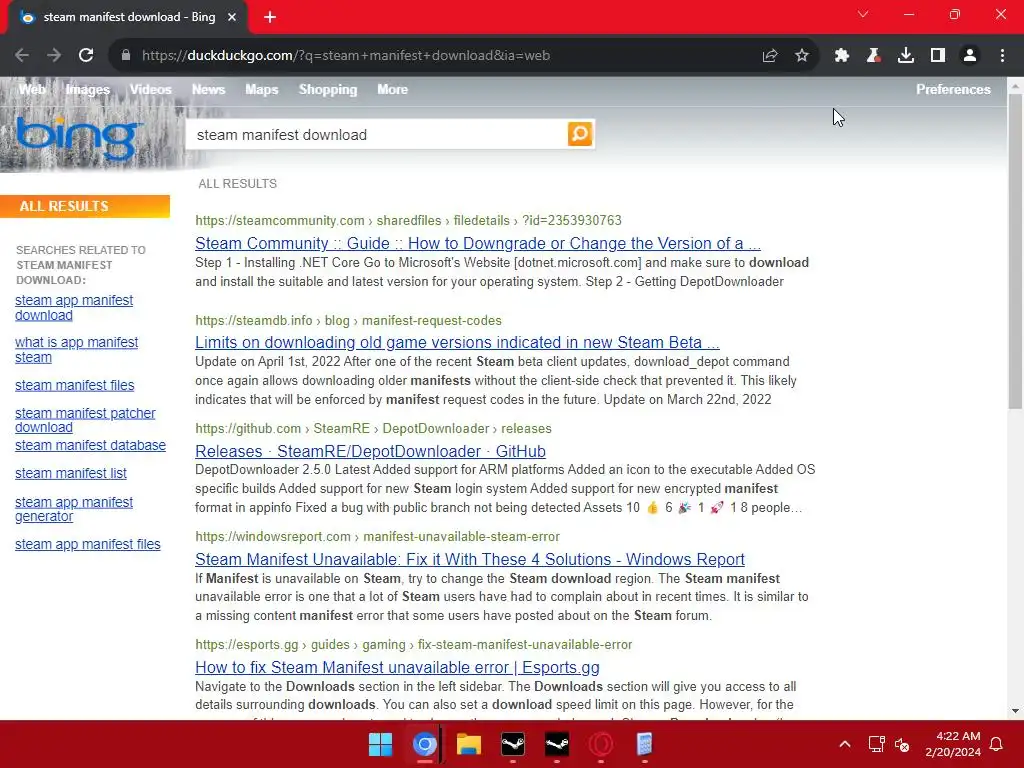Open Steam Manifest Unavailable Windows Report result
This screenshot has width=1024, height=768.
click(470, 559)
